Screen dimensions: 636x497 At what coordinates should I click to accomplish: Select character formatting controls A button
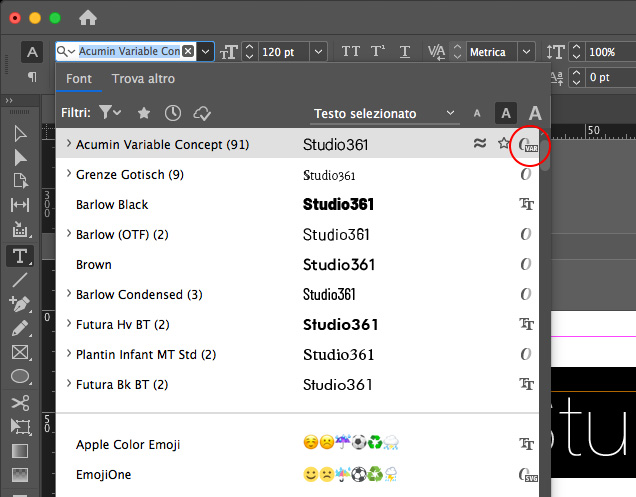coord(32,52)
